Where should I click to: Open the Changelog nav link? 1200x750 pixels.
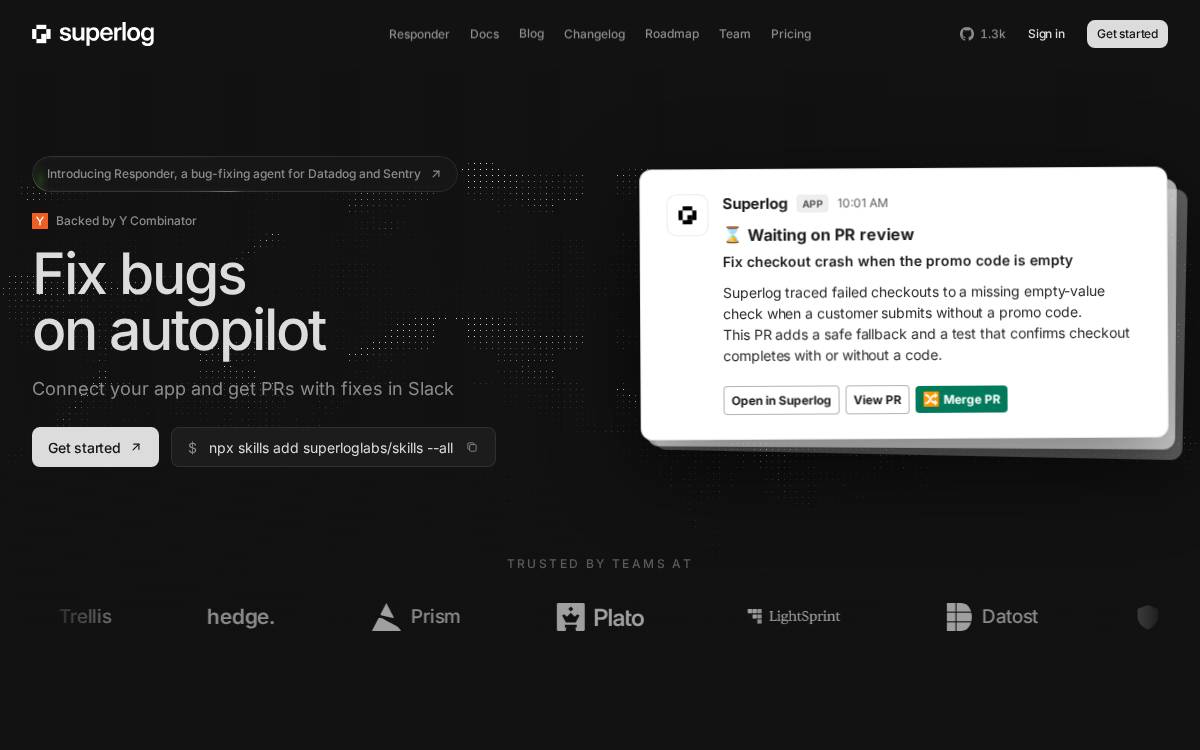click(594, 34)
